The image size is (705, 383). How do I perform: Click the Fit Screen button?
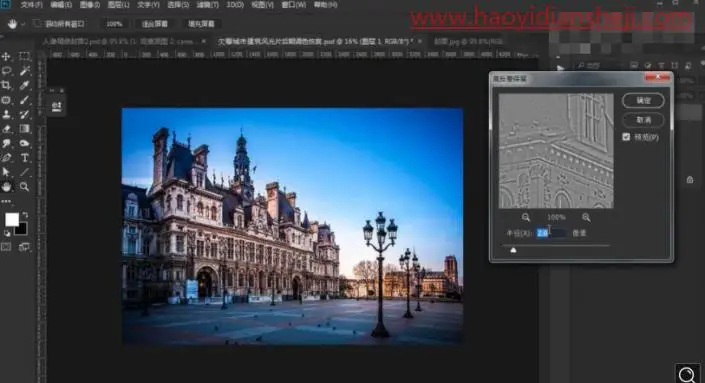[155, 24]
